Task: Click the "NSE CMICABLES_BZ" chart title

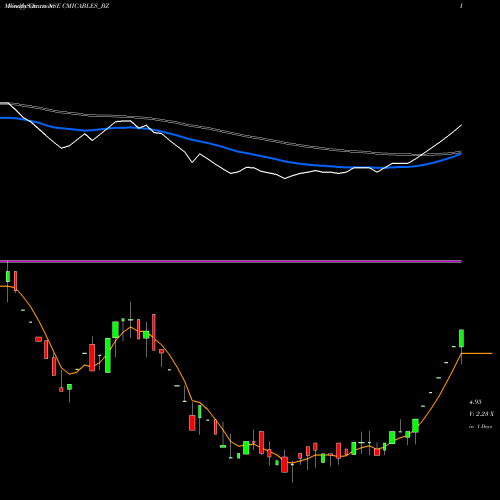Action: click(80, 6)
